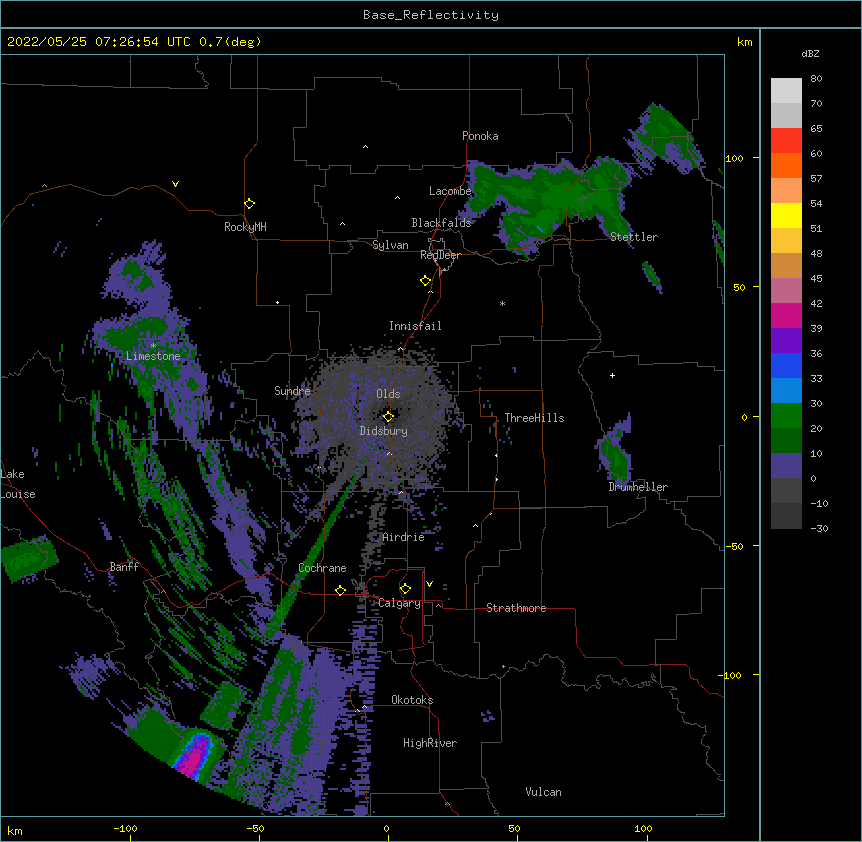Click the Airdrie city label
Viewport: 862px width, 842px height.
(403, 537)
